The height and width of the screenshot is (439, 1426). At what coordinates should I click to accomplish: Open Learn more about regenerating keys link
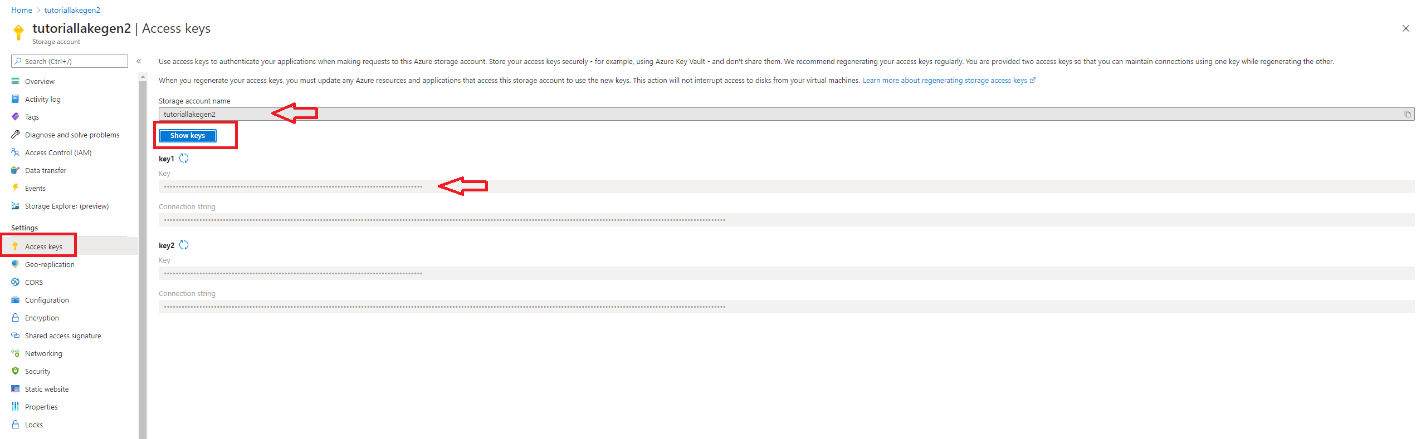pyautogui.click(x=949, y=79)
